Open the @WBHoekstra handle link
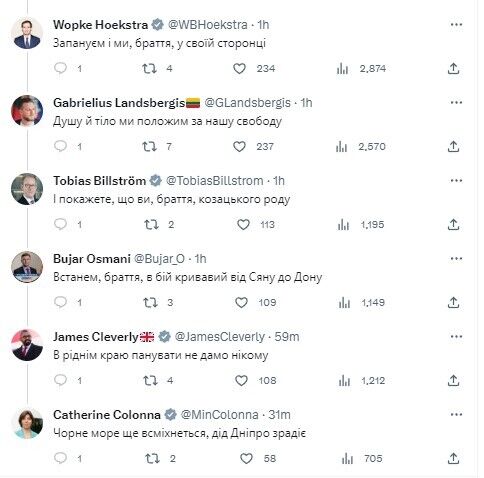 click(208, 25)
